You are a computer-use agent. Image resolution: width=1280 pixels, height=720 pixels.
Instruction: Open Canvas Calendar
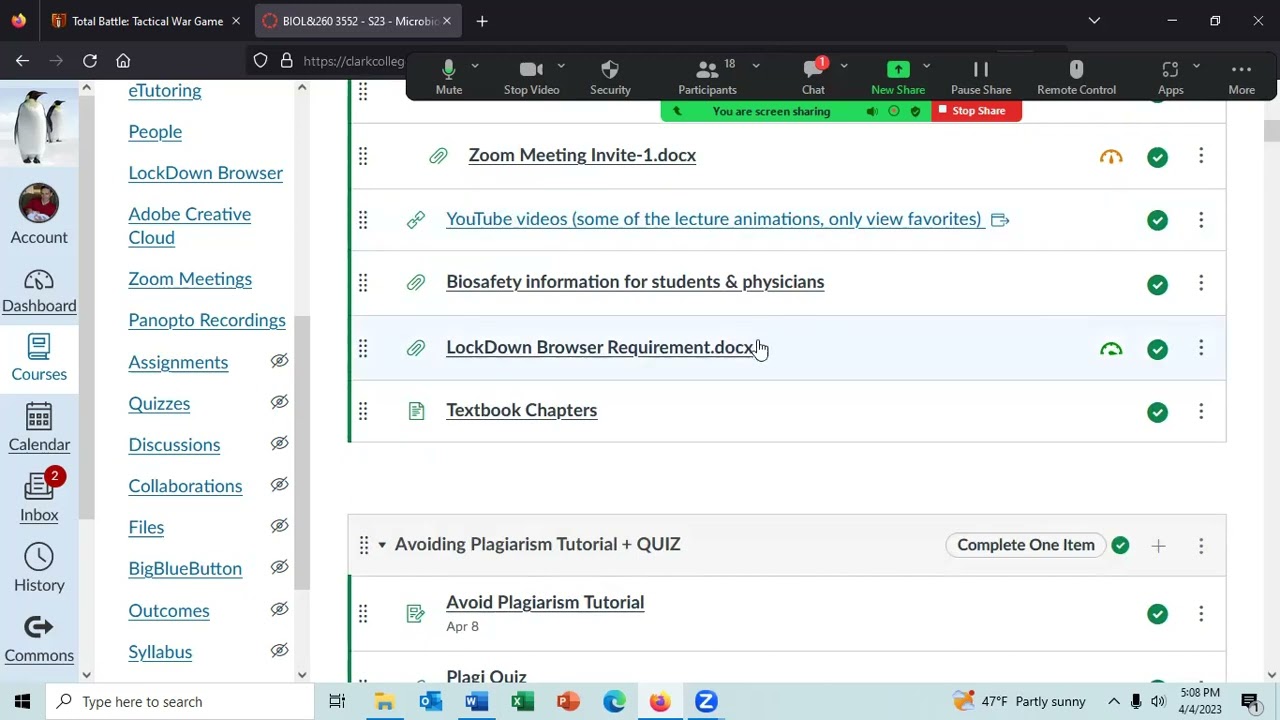coord(39,428)
